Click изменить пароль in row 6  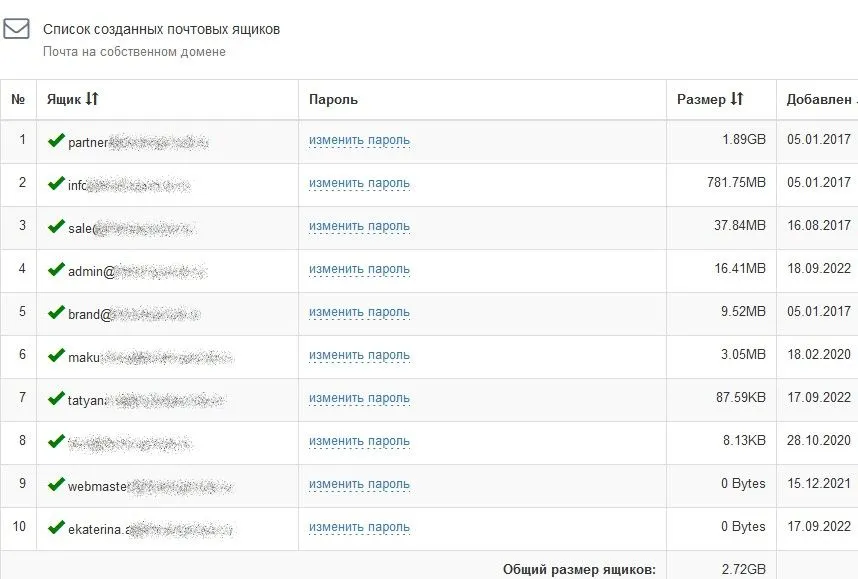(x=359, y=355)
